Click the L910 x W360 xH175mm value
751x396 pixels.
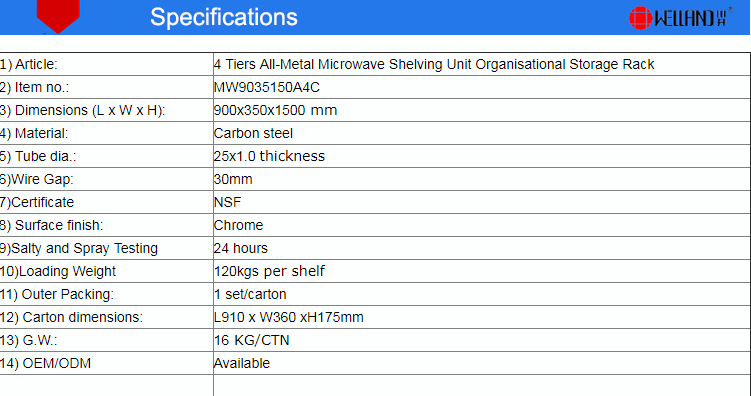coord(289,317)
